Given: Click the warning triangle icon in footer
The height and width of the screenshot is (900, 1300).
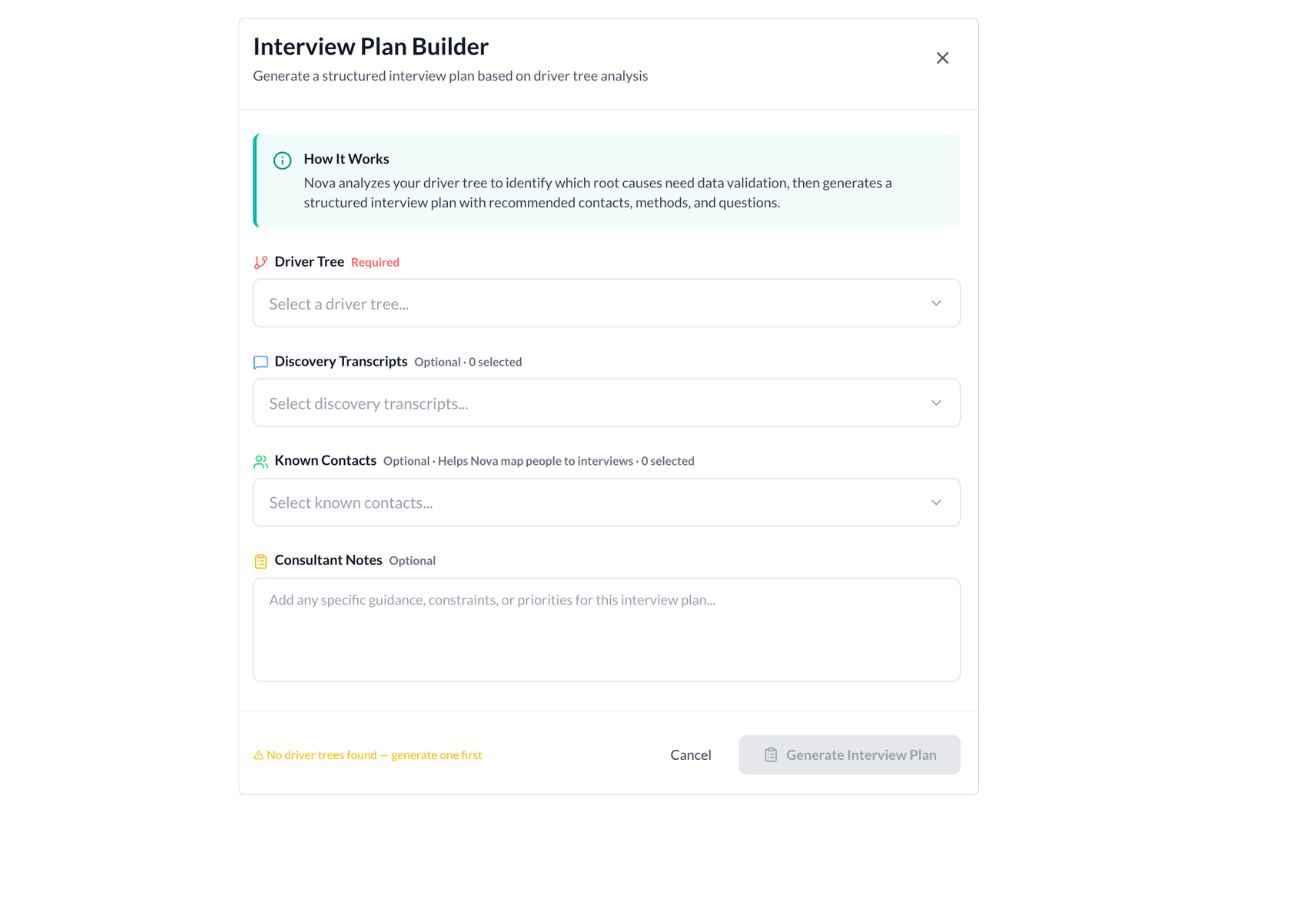Looking at the screenshot, I should [258, 755].
